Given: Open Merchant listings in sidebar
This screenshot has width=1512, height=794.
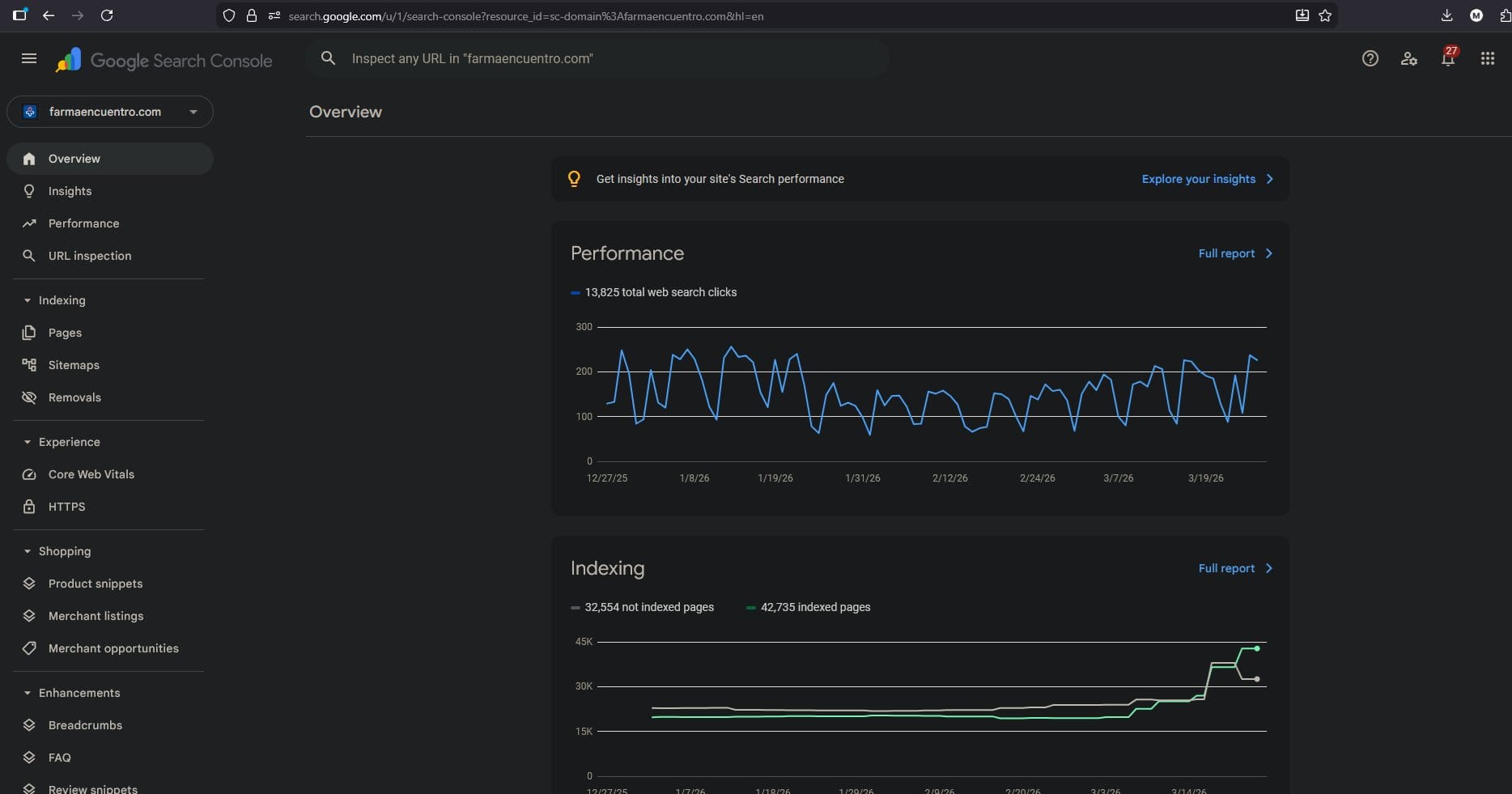Looking at the screenshot, I should click(110, 616).
